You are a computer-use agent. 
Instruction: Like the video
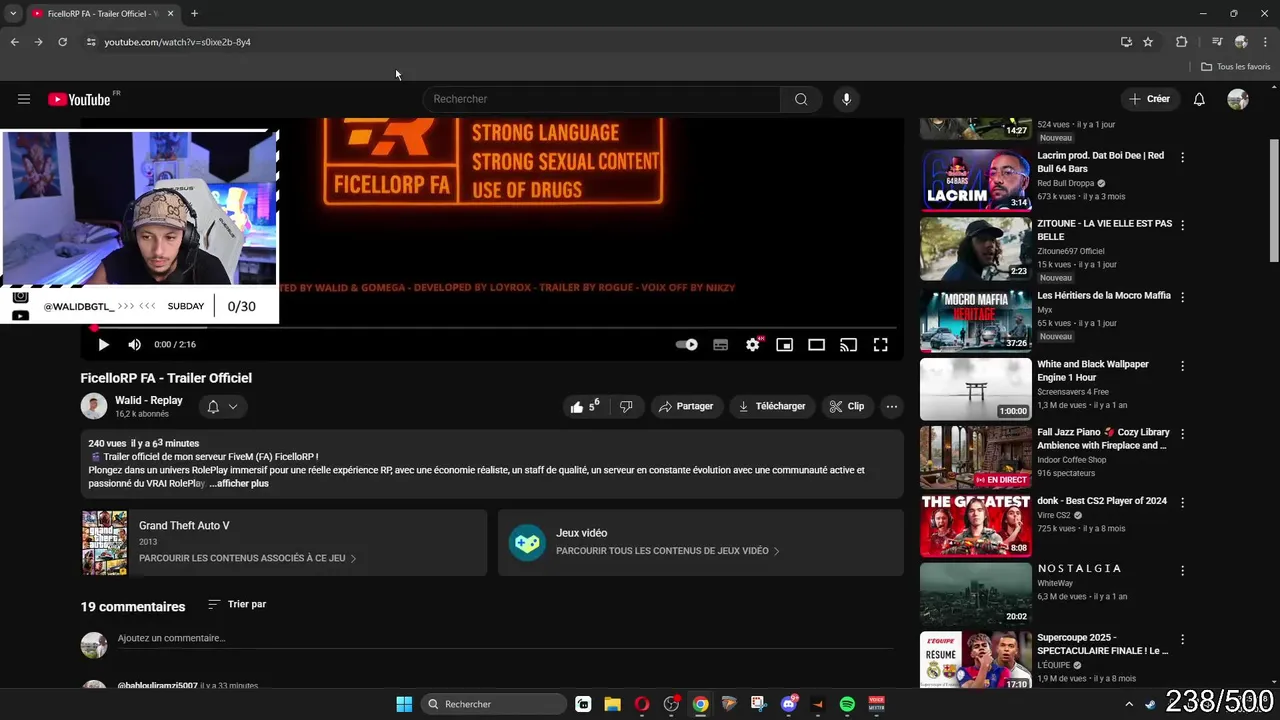[585, 406]
